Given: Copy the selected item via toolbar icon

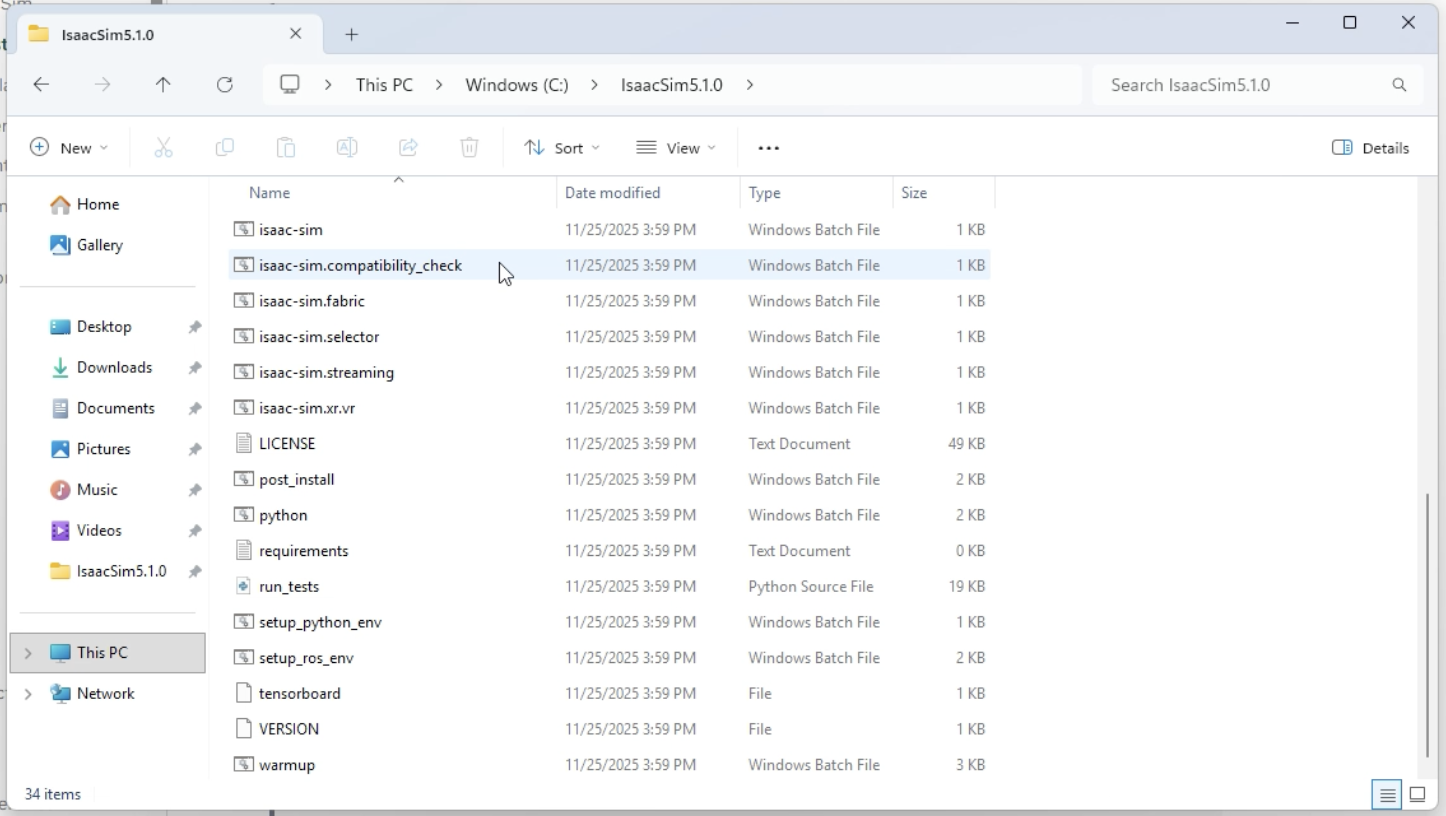Looking at the screenshot, I should tap(224, 147).
